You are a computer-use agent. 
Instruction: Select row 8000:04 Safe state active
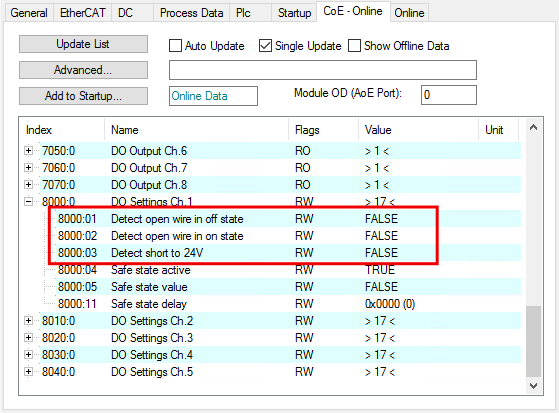pyautogui.click(x=288, y=270)
